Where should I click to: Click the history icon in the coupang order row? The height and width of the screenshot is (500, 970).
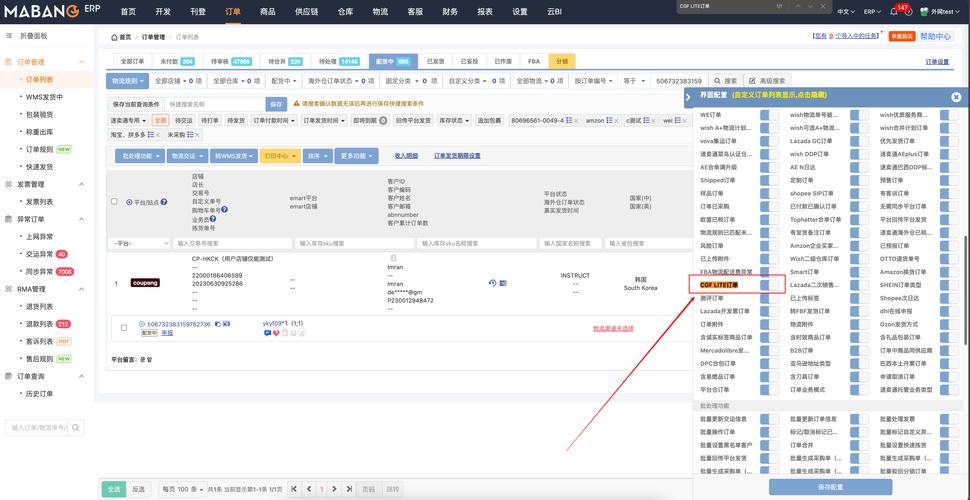click(492, 283)
